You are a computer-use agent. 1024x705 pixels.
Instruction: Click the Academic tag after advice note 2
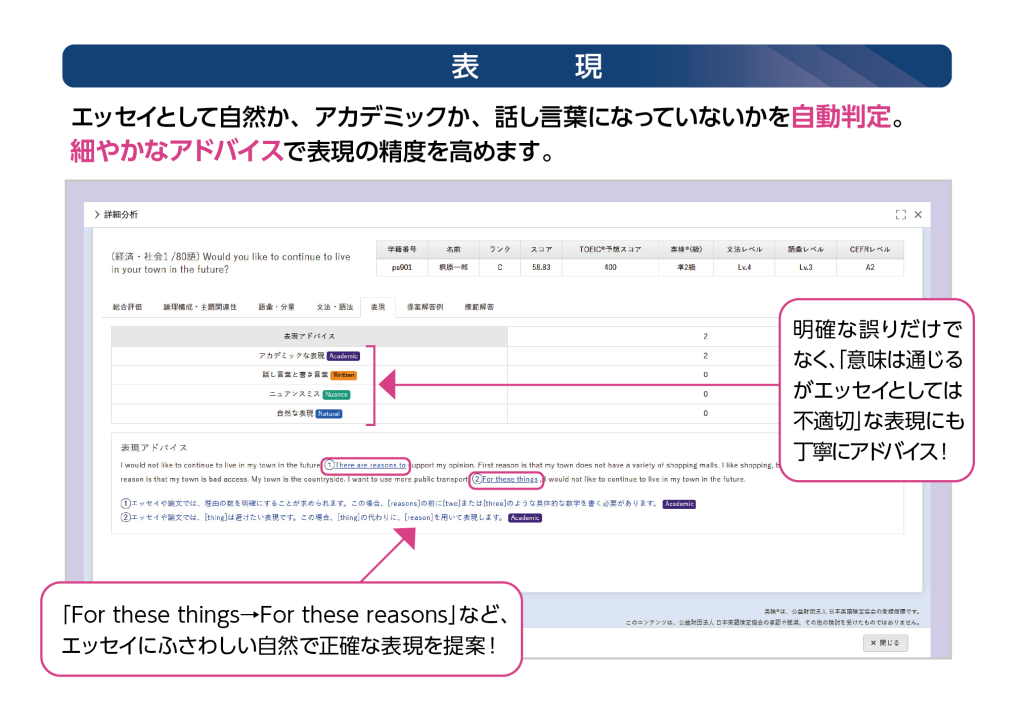coord(525,518)
